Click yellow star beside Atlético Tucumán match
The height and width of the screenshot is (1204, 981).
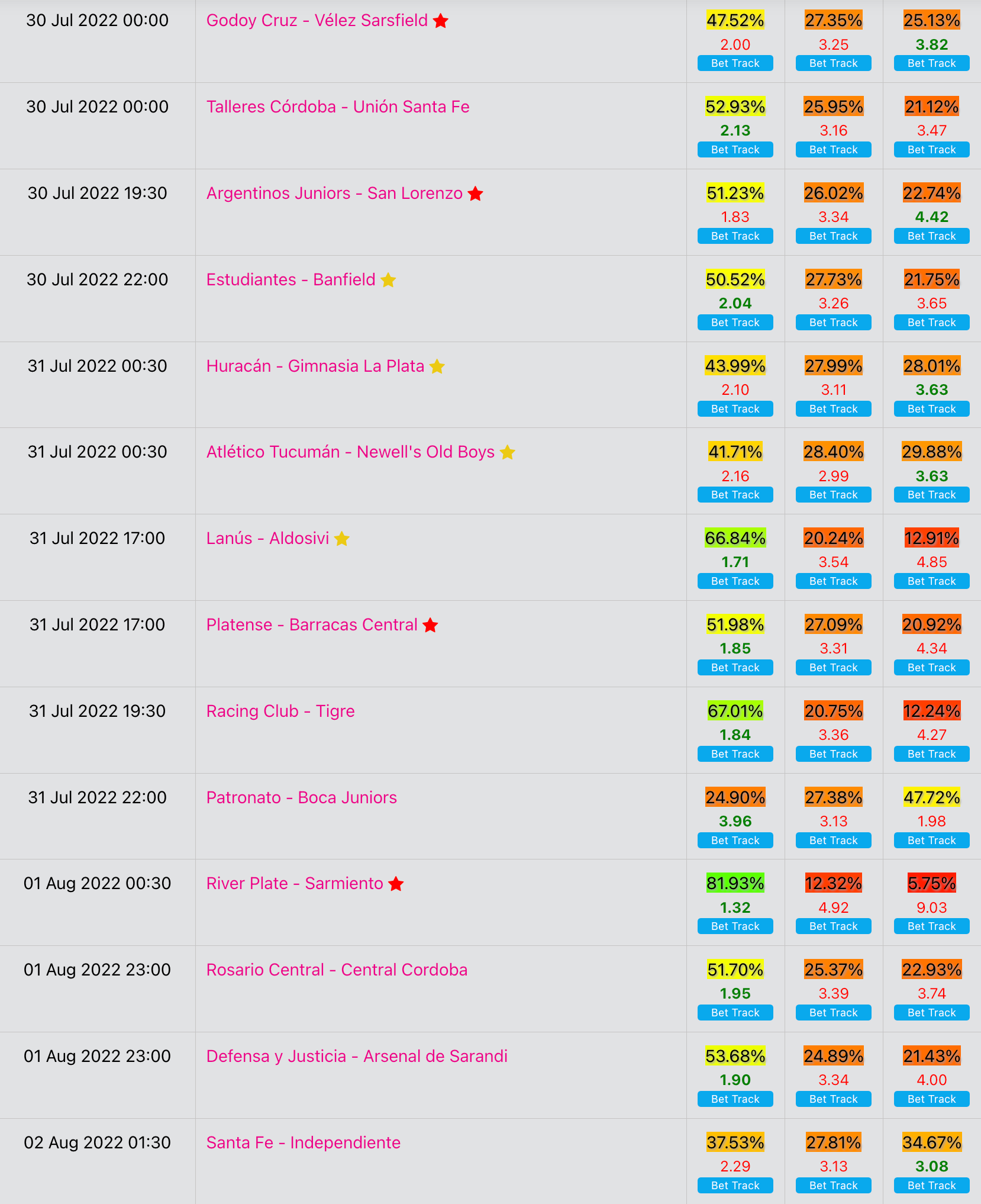[508, 452]
